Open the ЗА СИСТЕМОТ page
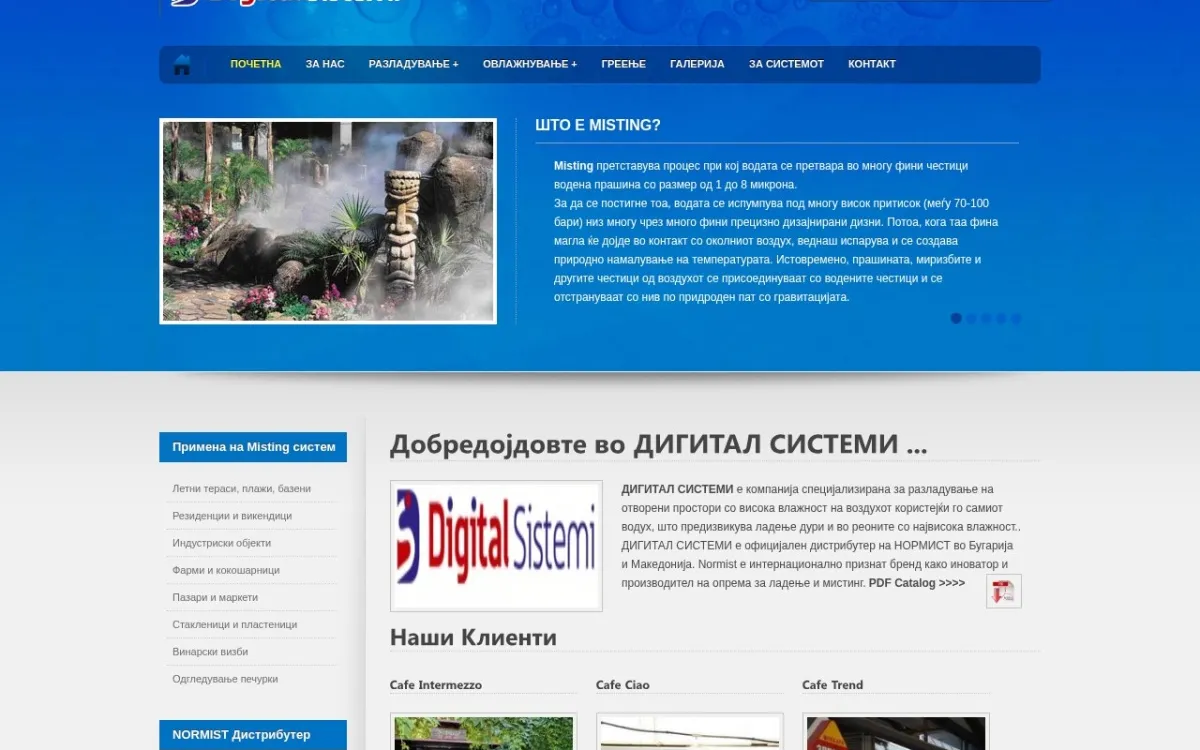Image resolution: width=1200 pixels, height=750 pixels. point(787,64)
